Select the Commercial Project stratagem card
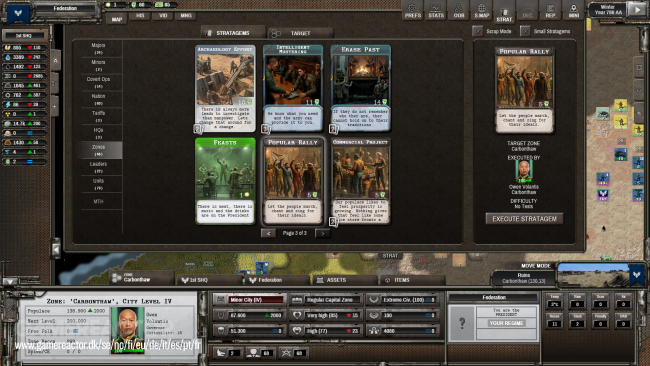 (x=361, y=181)
